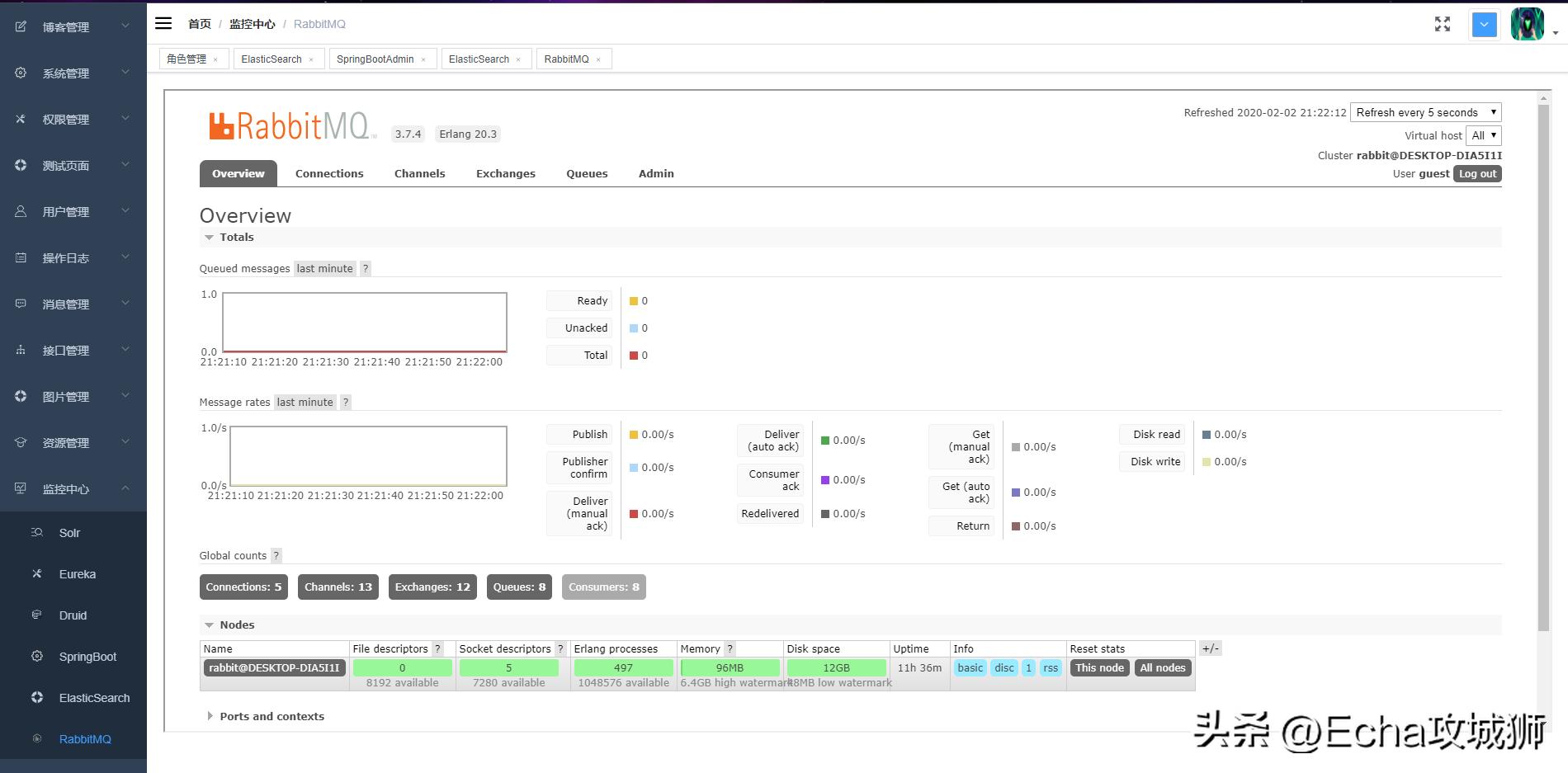Open Druid from the sidebar
Screen dimensions: 1568x773
click(x=73, y=615)
